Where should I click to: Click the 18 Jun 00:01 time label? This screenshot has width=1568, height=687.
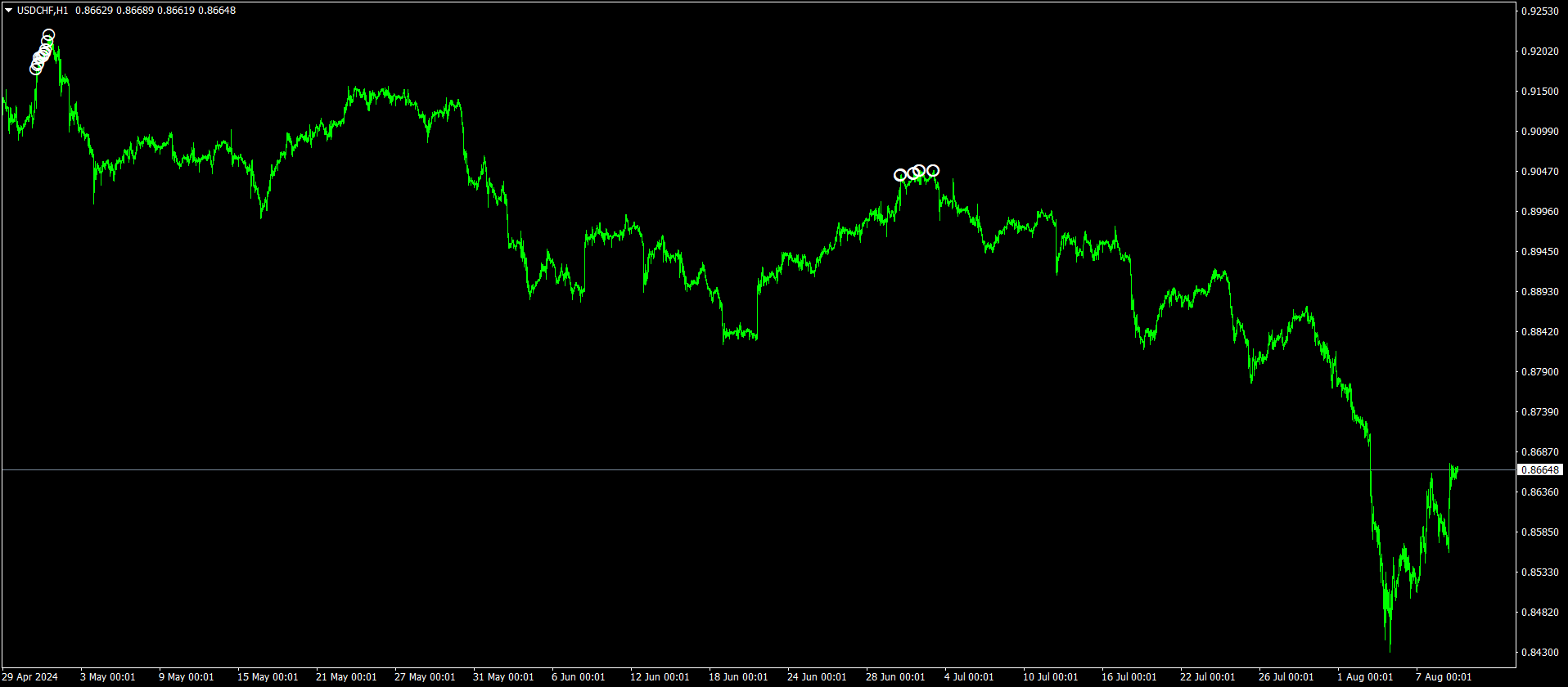(738, 677)
